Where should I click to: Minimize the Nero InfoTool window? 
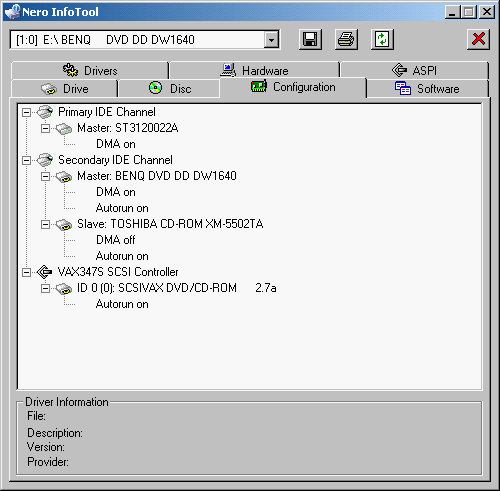(453, 12)
